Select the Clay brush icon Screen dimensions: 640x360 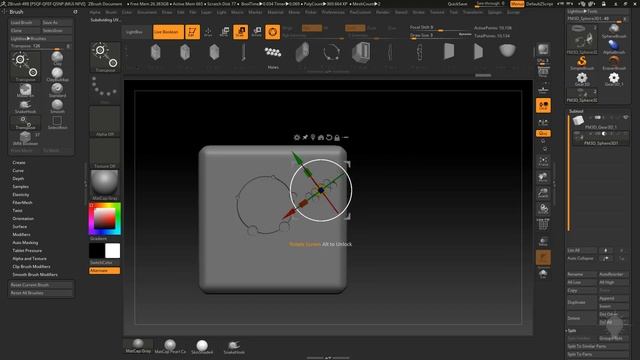57,58
